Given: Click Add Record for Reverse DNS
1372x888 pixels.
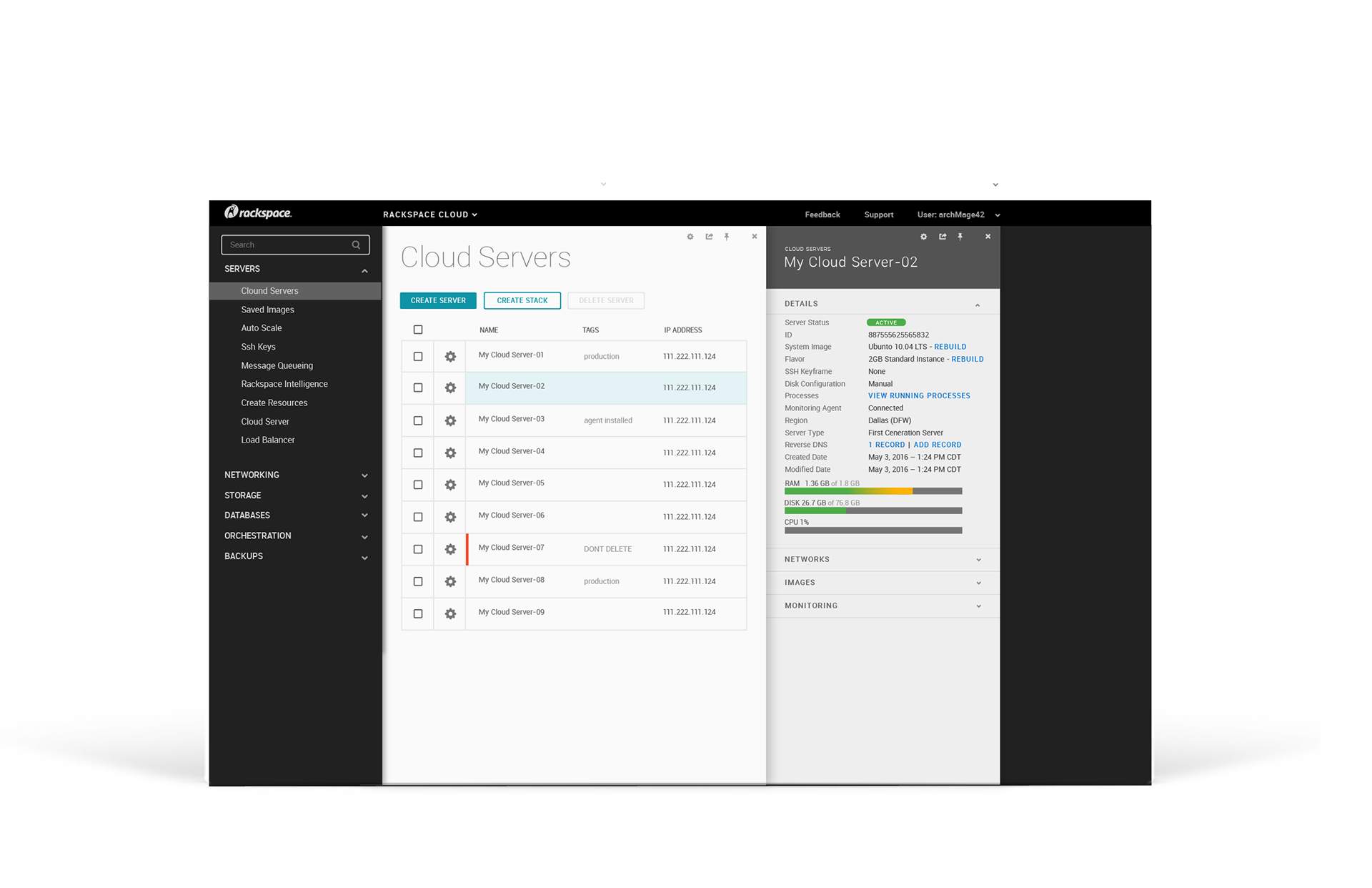Looking at the screenshot, I should point(938,445).
